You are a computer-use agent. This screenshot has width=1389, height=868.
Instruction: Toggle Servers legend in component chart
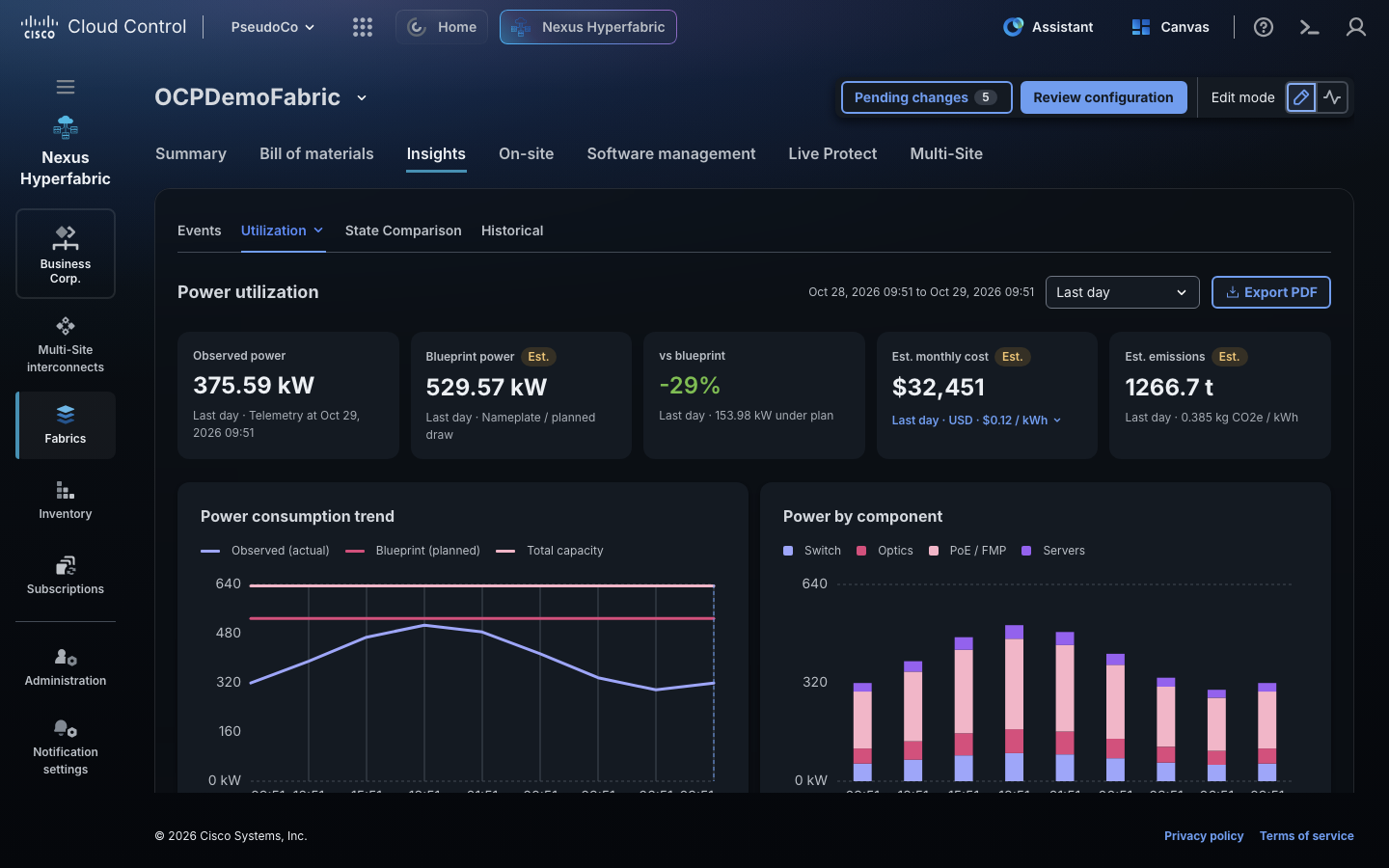pyautogui.click(x=1053, y=551)
